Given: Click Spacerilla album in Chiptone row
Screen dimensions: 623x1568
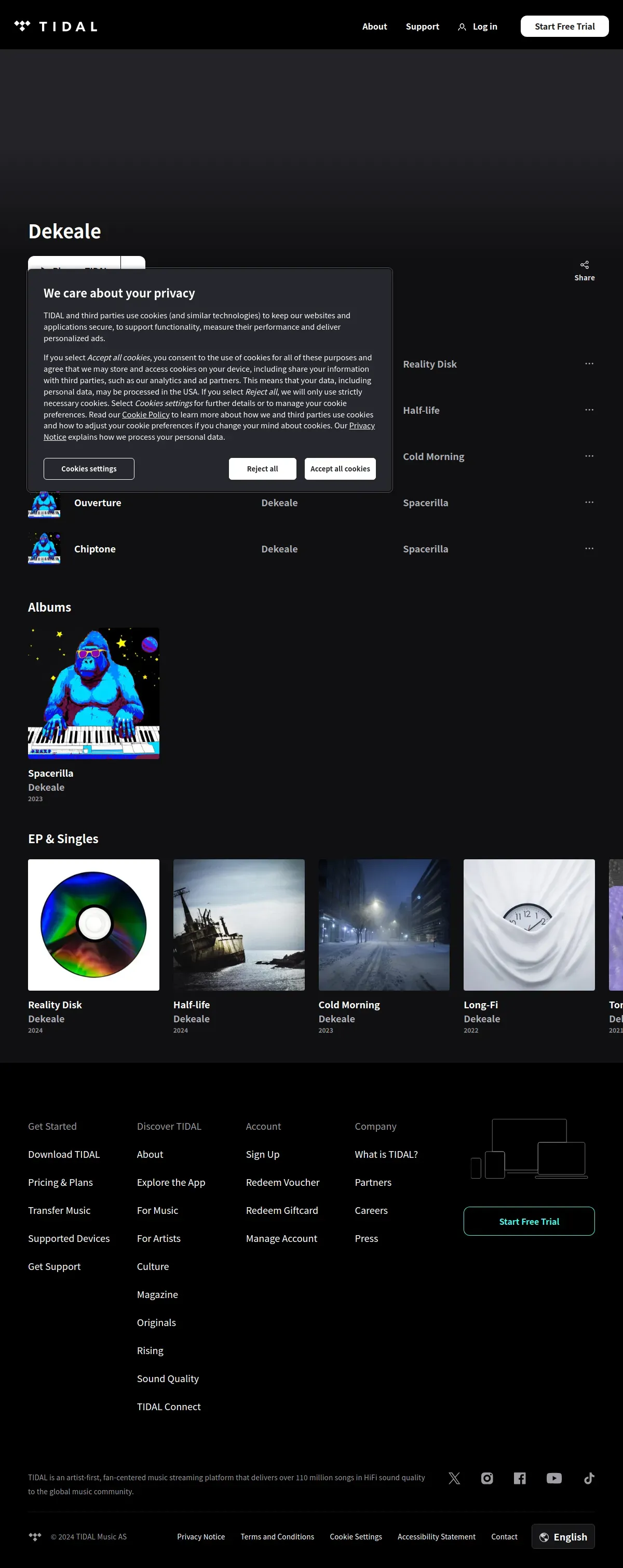Looking at the screenshot, I should [425, 549].
